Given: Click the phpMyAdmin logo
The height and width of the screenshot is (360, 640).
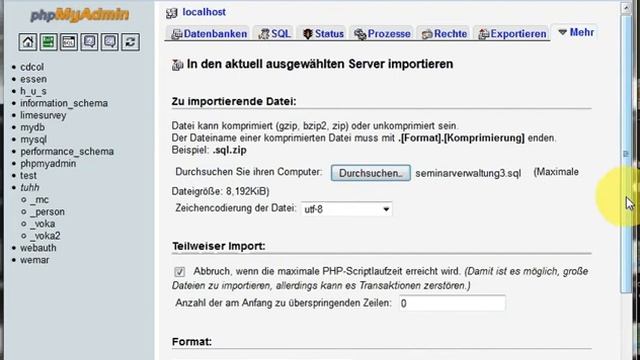Looking at the screenshot, I should (80, 15).
